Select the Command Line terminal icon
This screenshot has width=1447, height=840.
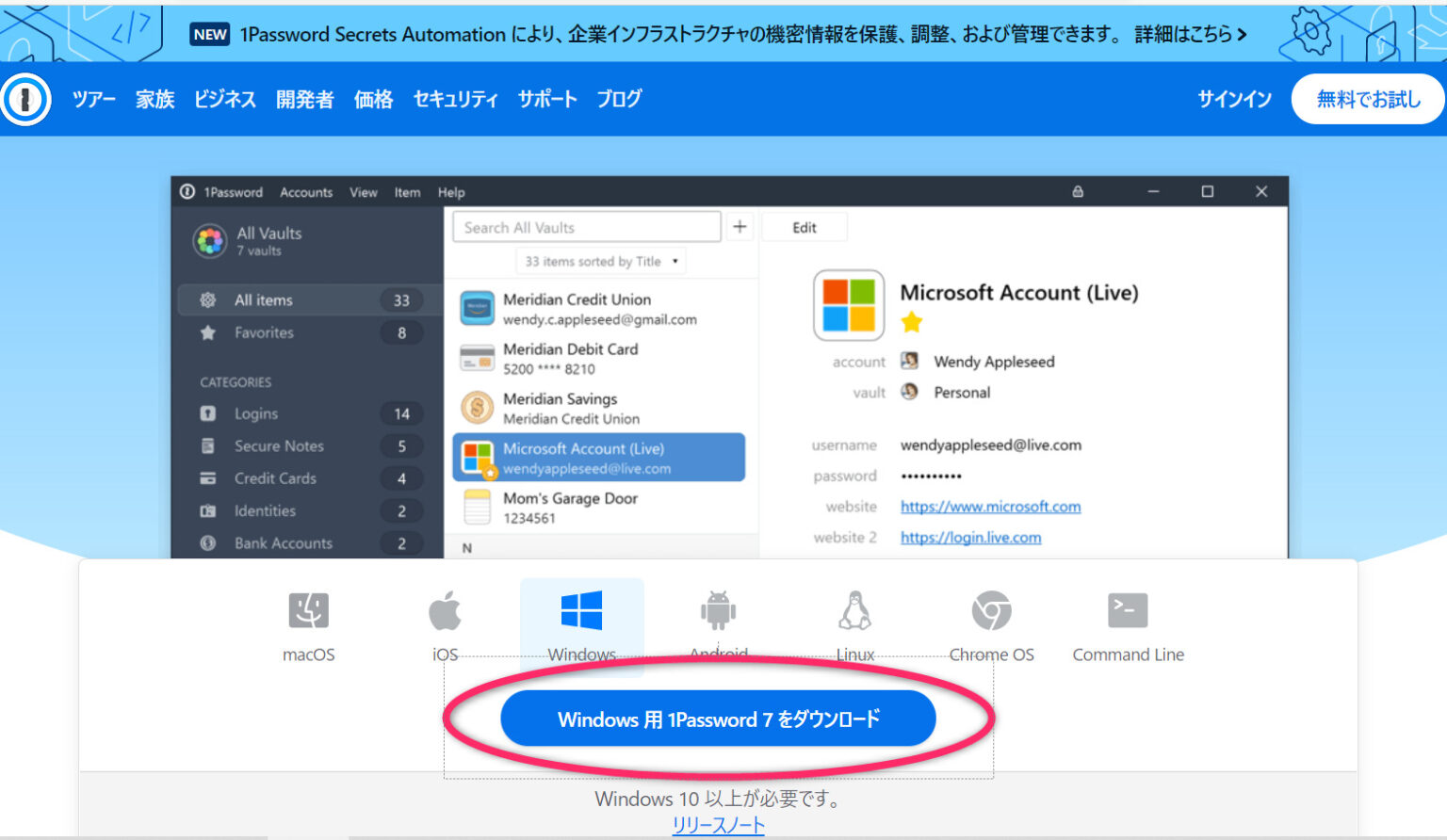click(1128, 610)
